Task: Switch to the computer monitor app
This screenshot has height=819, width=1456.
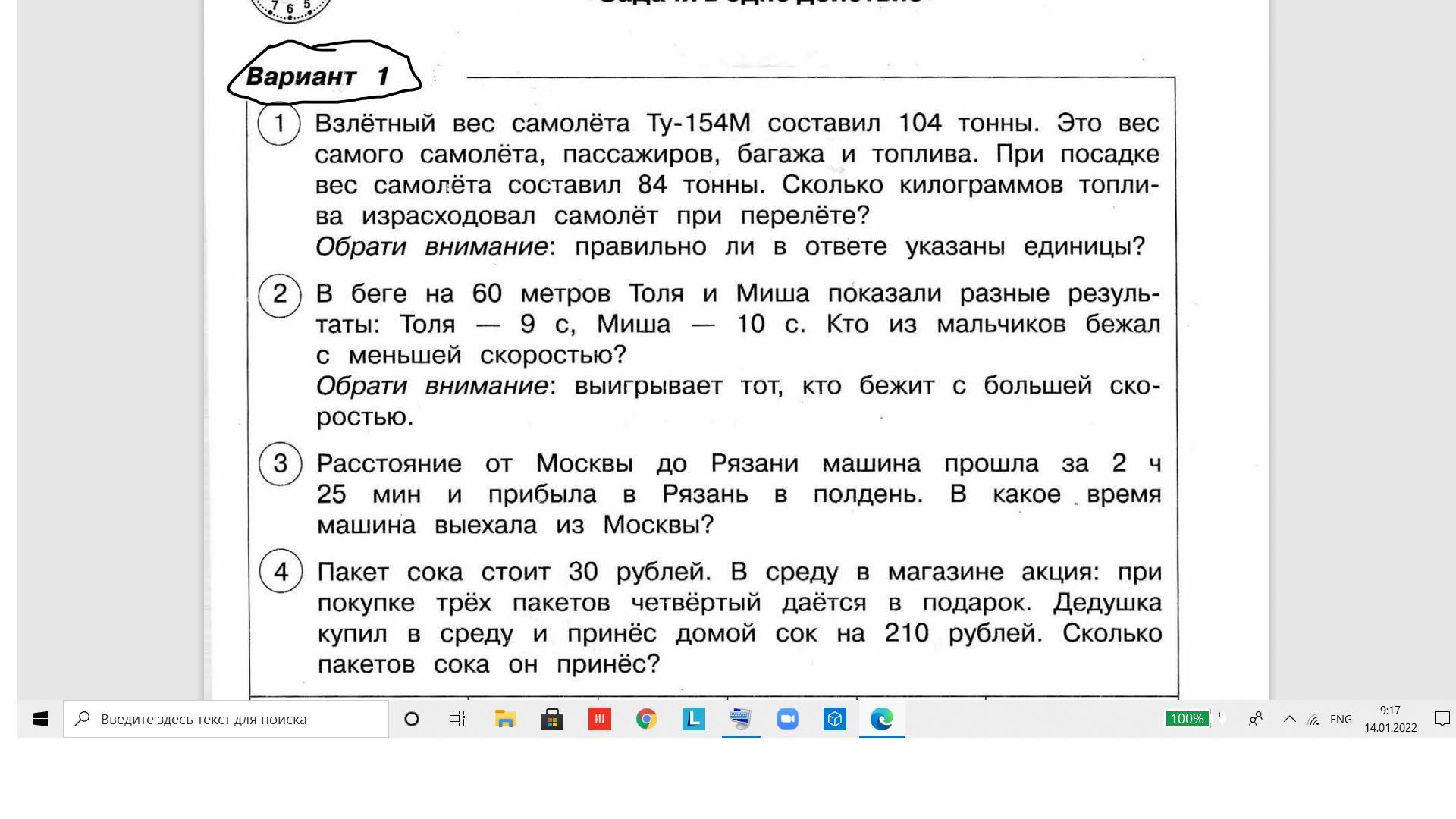Action: point(740,719)
